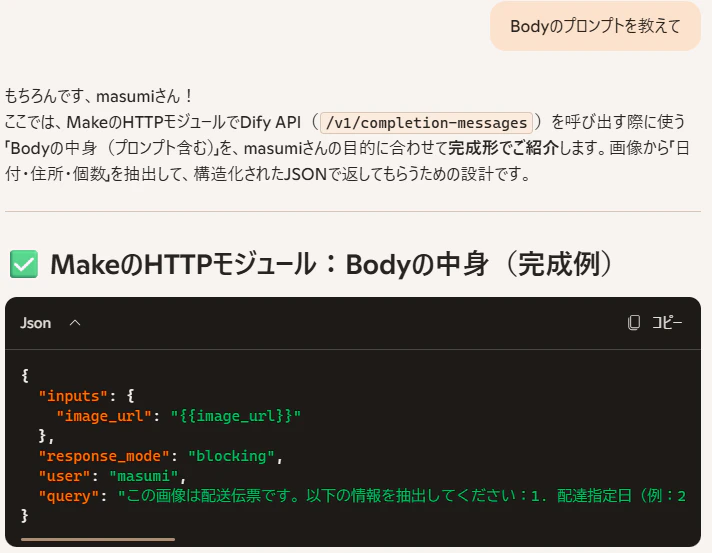Click the "response_mode" key
712x553 pixels.
[x=104, y=456]
